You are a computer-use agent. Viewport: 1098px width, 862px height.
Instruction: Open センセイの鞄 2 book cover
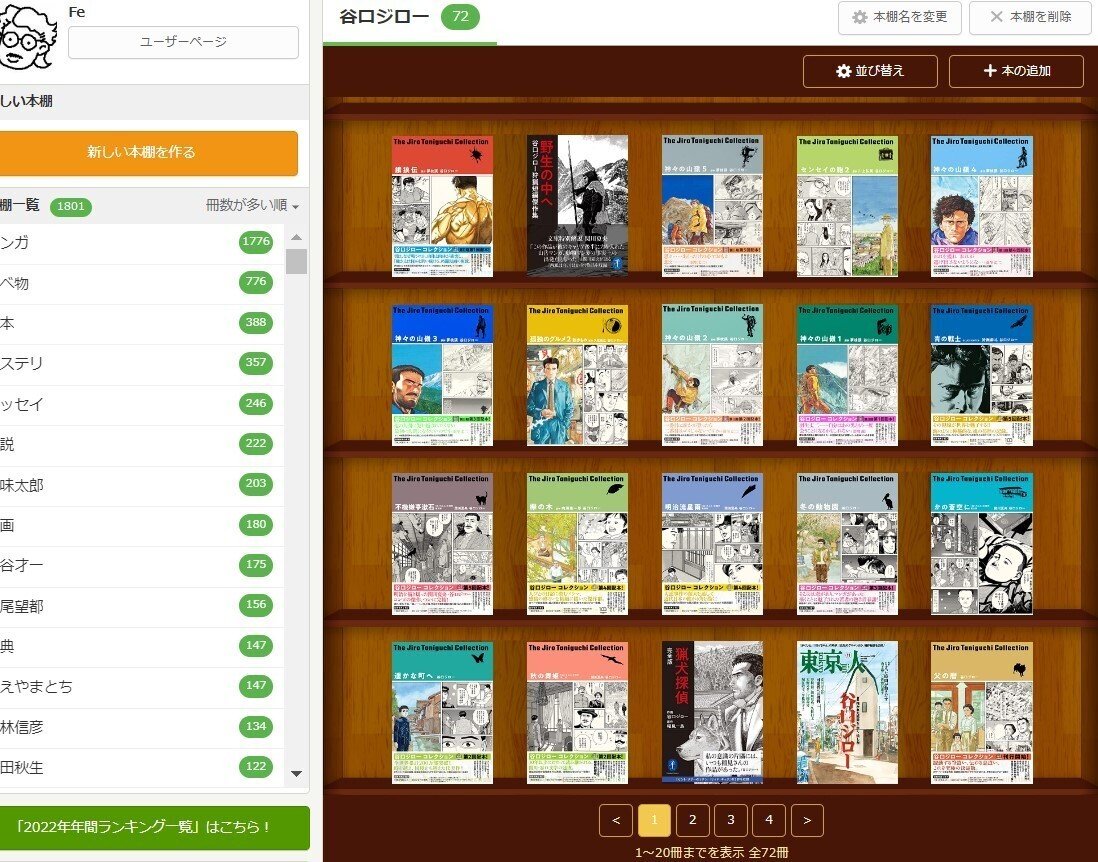pyautogui.click(x=847, y=206)
